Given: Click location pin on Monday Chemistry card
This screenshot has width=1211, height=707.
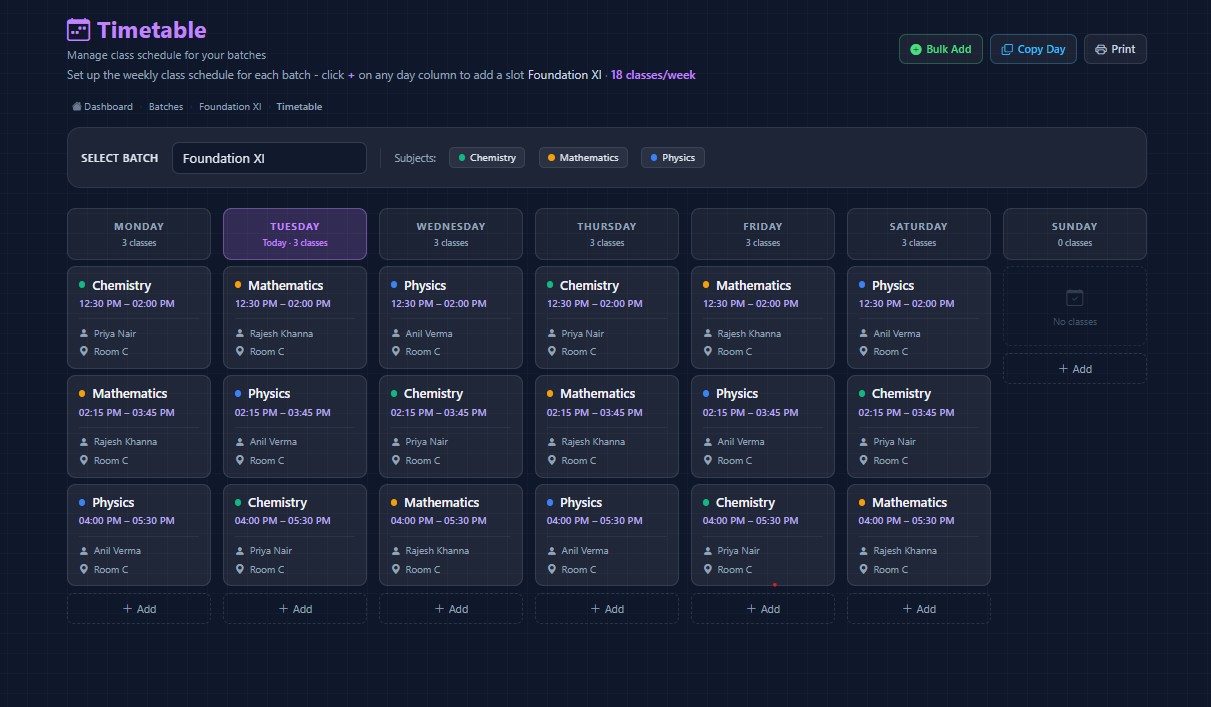Looking at the screenshot, I should pos(84,352).
